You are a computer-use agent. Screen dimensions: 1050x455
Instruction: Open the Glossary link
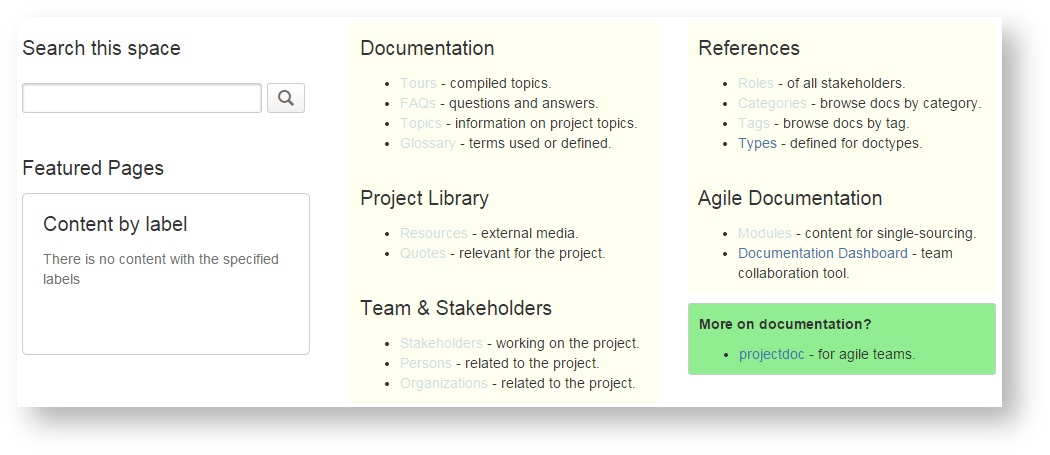(428, 143)
